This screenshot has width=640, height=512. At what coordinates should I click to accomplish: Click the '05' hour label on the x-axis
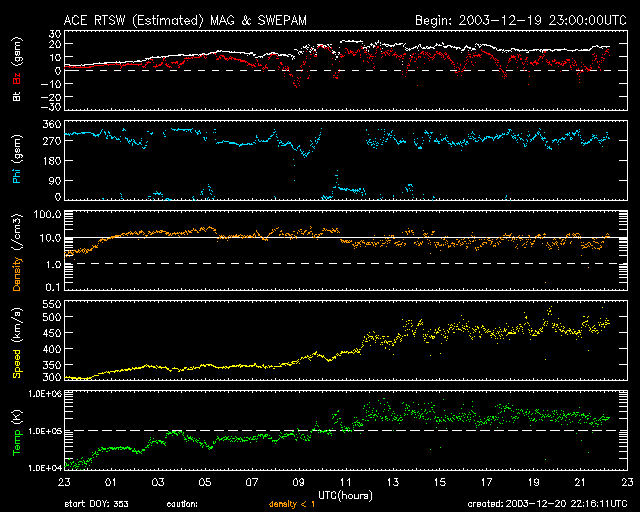pos(204,482)
